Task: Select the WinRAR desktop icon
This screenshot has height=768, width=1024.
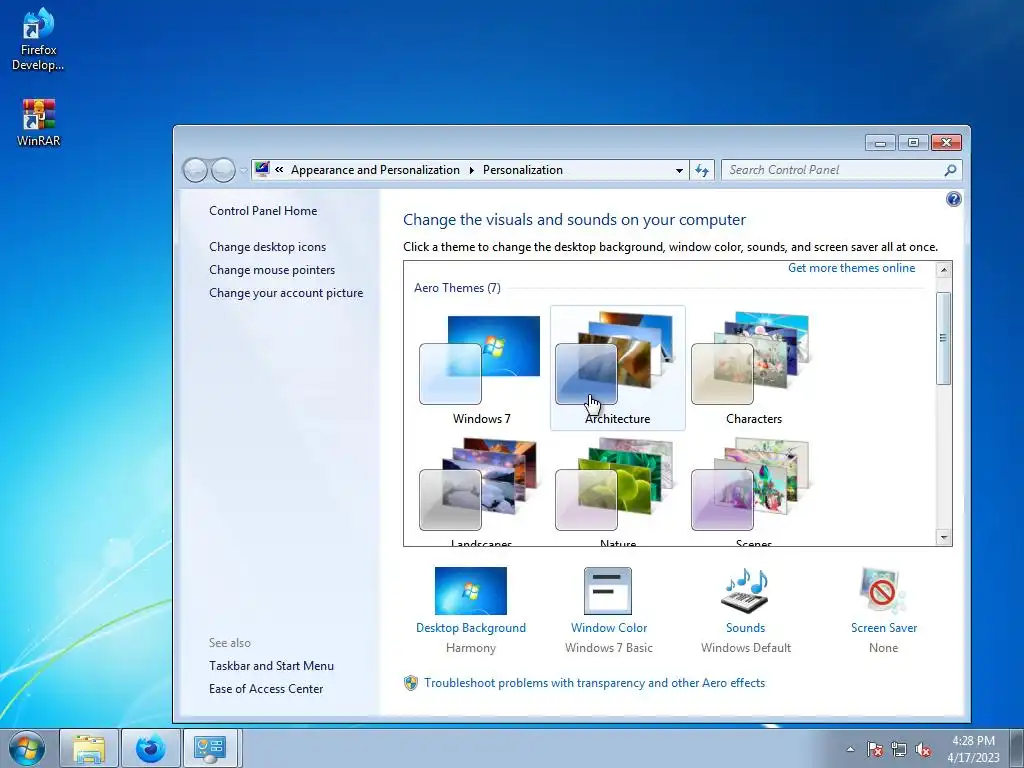Action: [x=39, y=123]
